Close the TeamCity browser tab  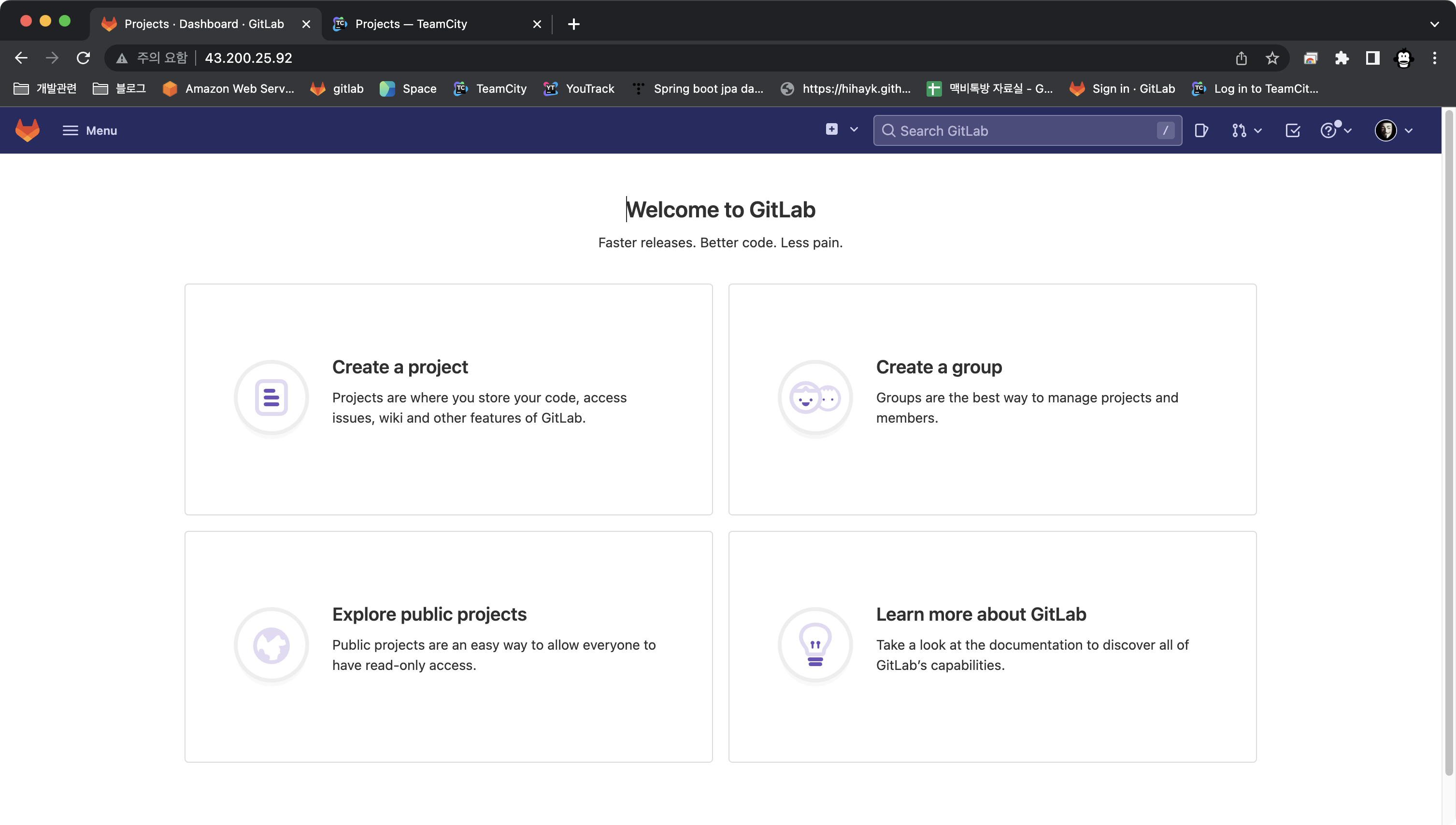pos(537,24)
